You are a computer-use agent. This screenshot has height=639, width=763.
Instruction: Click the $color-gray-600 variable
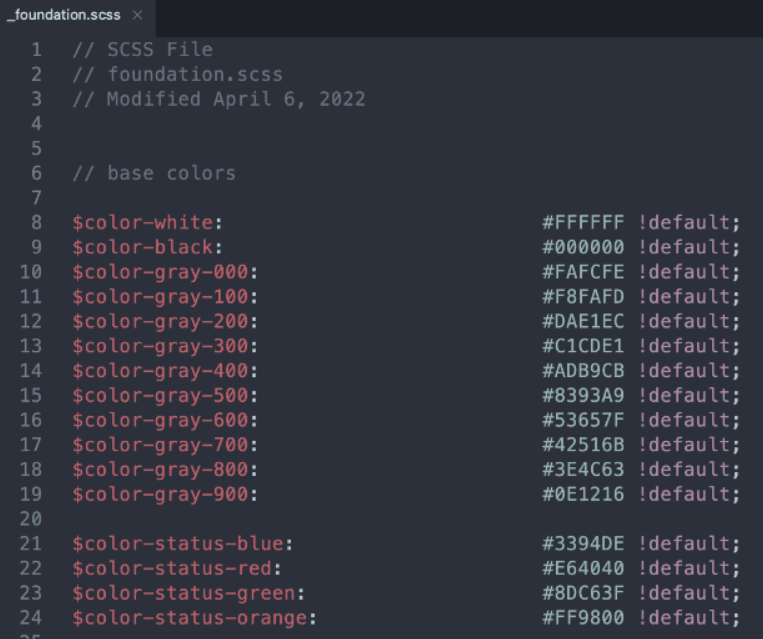160,420
